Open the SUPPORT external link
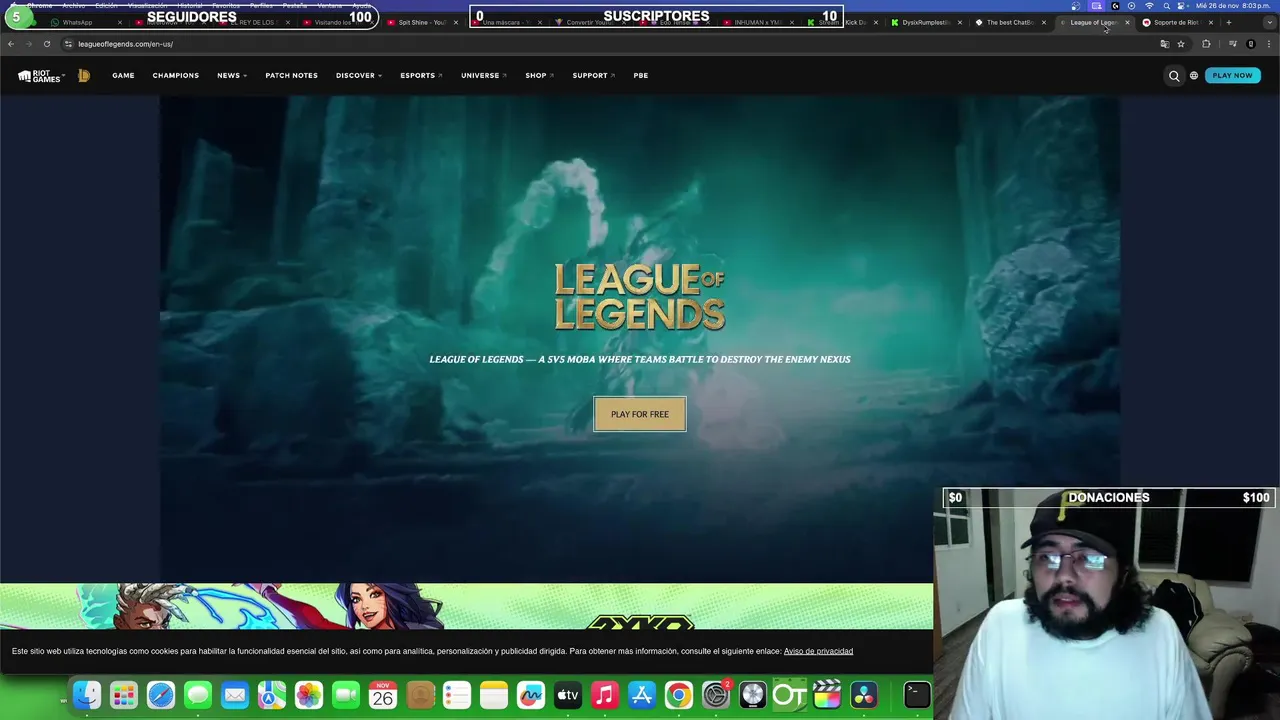This screenshot has height=720, width=1280. (594, 75)
